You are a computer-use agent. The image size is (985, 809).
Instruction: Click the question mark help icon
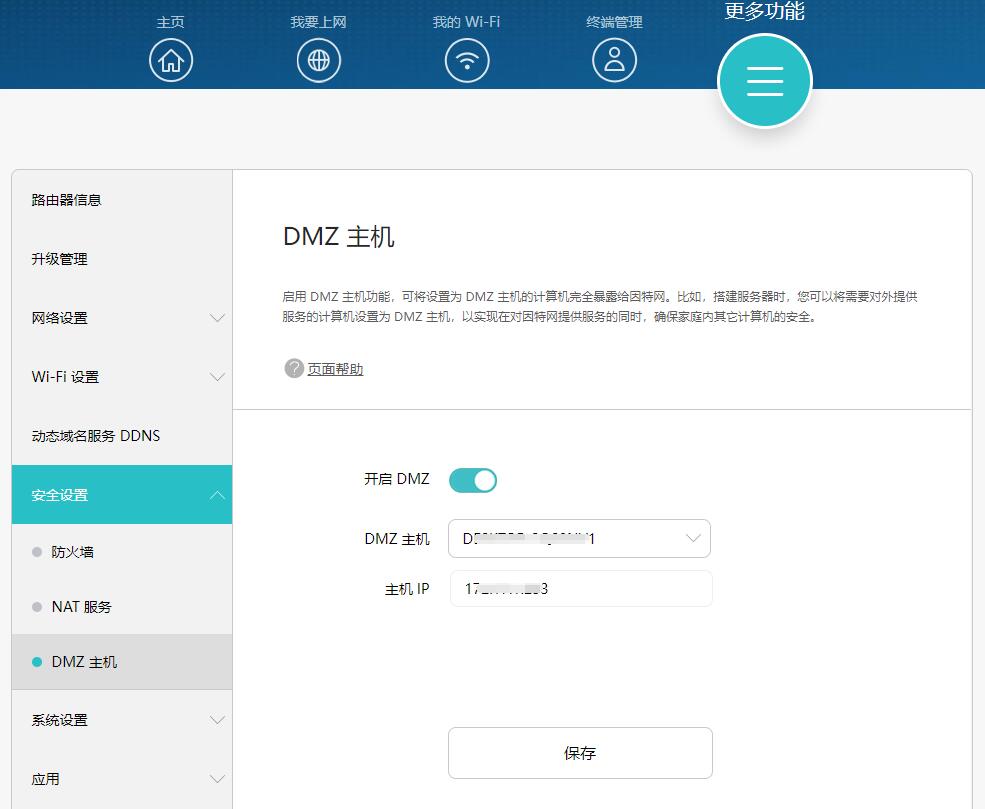click(x=293, y=369)
